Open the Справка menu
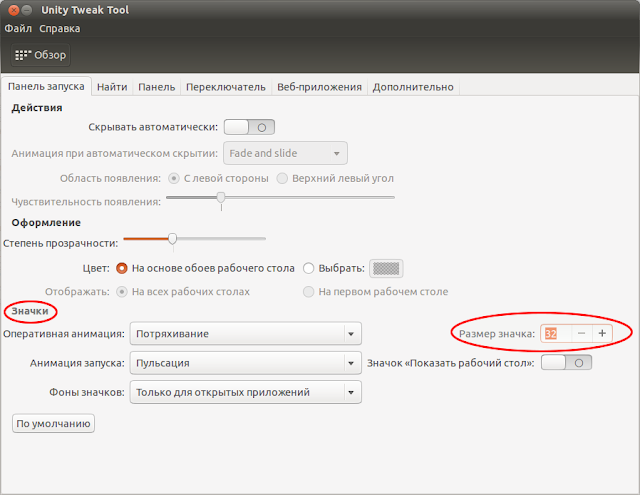640x495 pixels. [x=60, y=29]
